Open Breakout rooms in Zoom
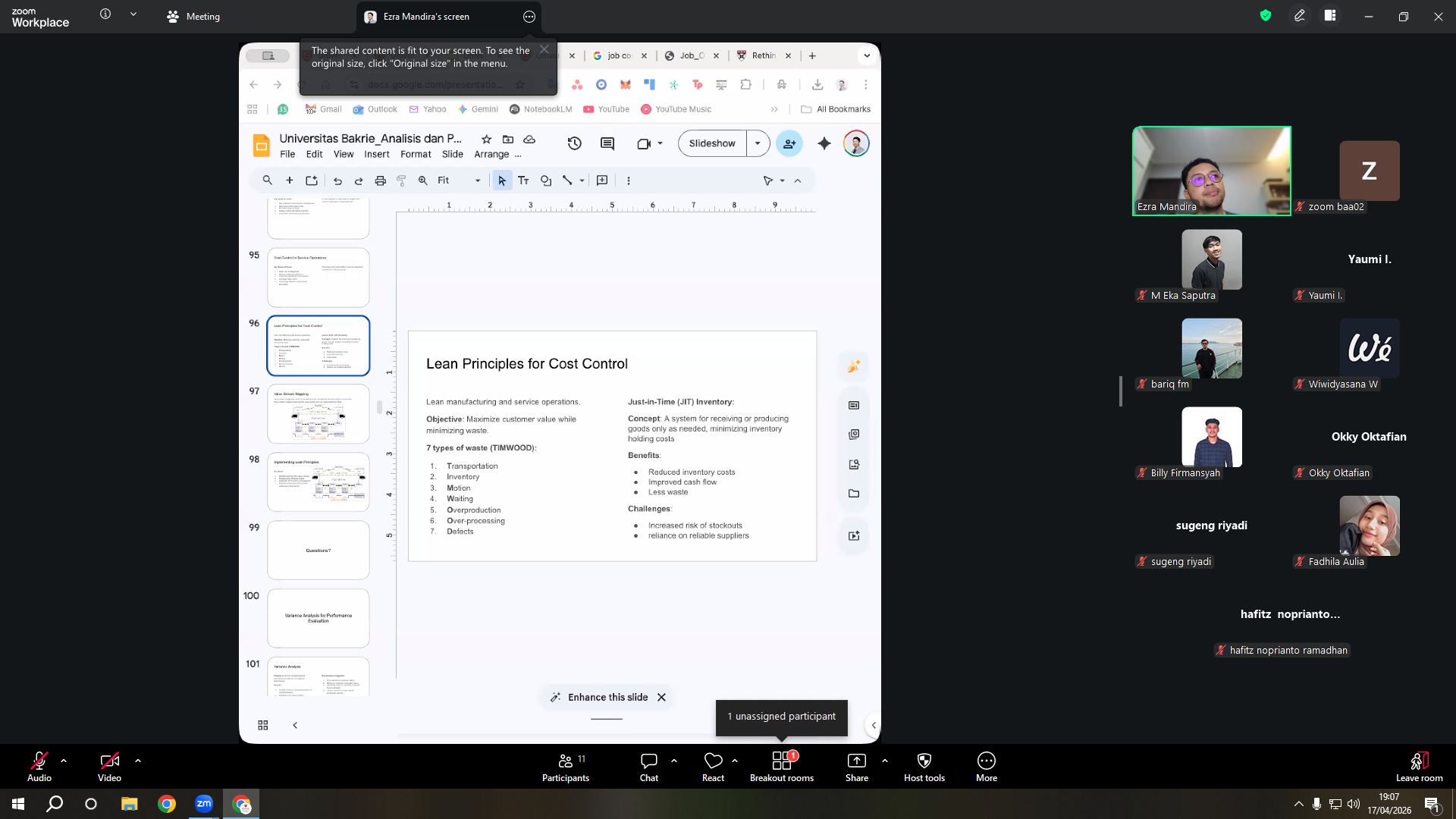Viewport: 1456px width, 819px height. tap(782, 767)
